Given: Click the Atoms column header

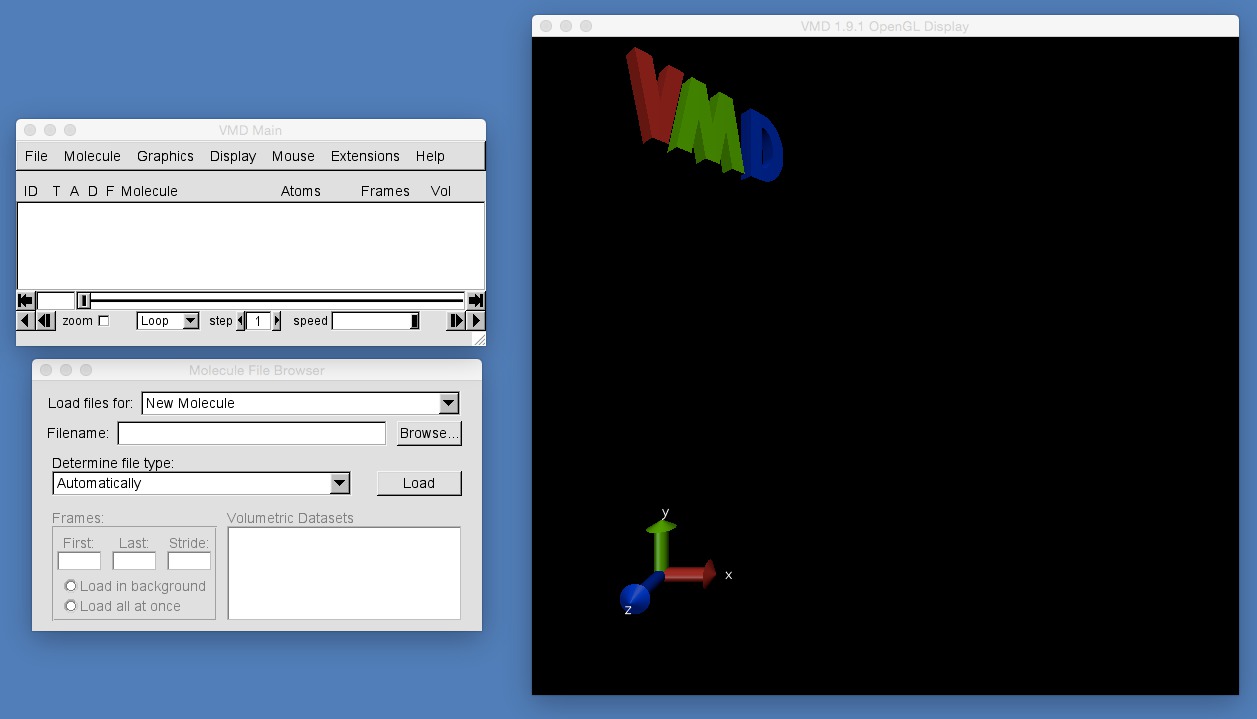Looking at the screenshot, I should point(301,191).
